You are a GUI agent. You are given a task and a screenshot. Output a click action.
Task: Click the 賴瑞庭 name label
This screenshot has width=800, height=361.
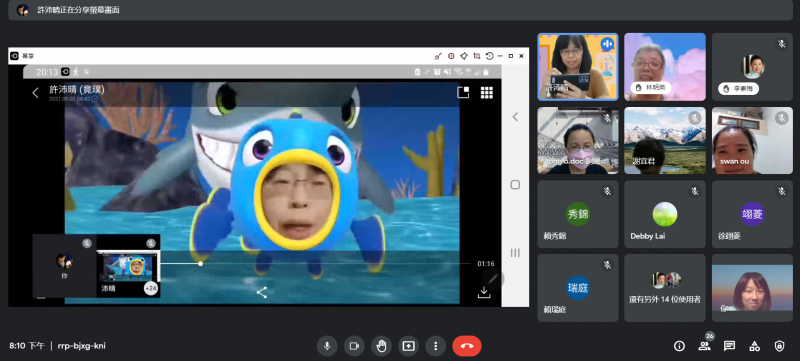[555, 310]
